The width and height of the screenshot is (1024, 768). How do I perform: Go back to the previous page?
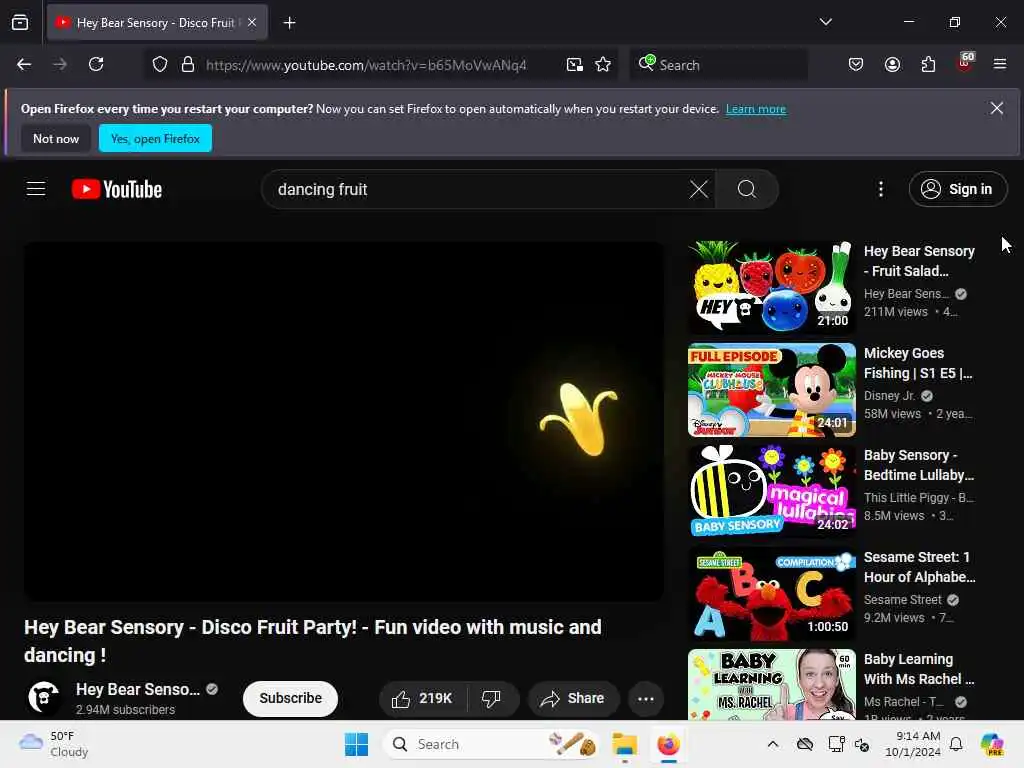[24, 64]
